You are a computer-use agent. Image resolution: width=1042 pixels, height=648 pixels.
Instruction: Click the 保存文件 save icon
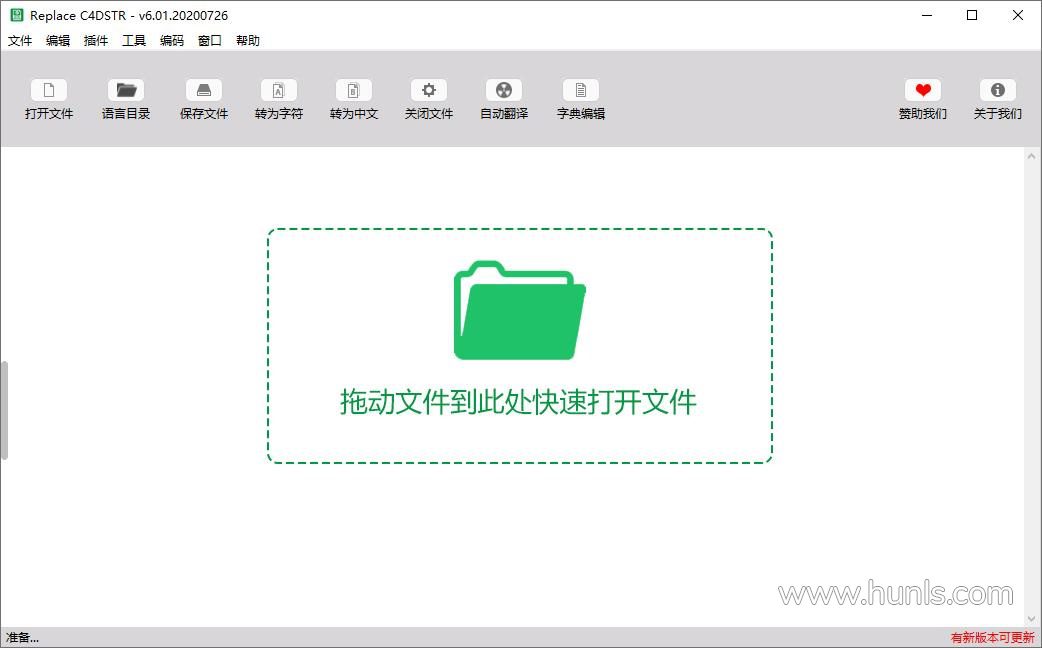point(204,90)
